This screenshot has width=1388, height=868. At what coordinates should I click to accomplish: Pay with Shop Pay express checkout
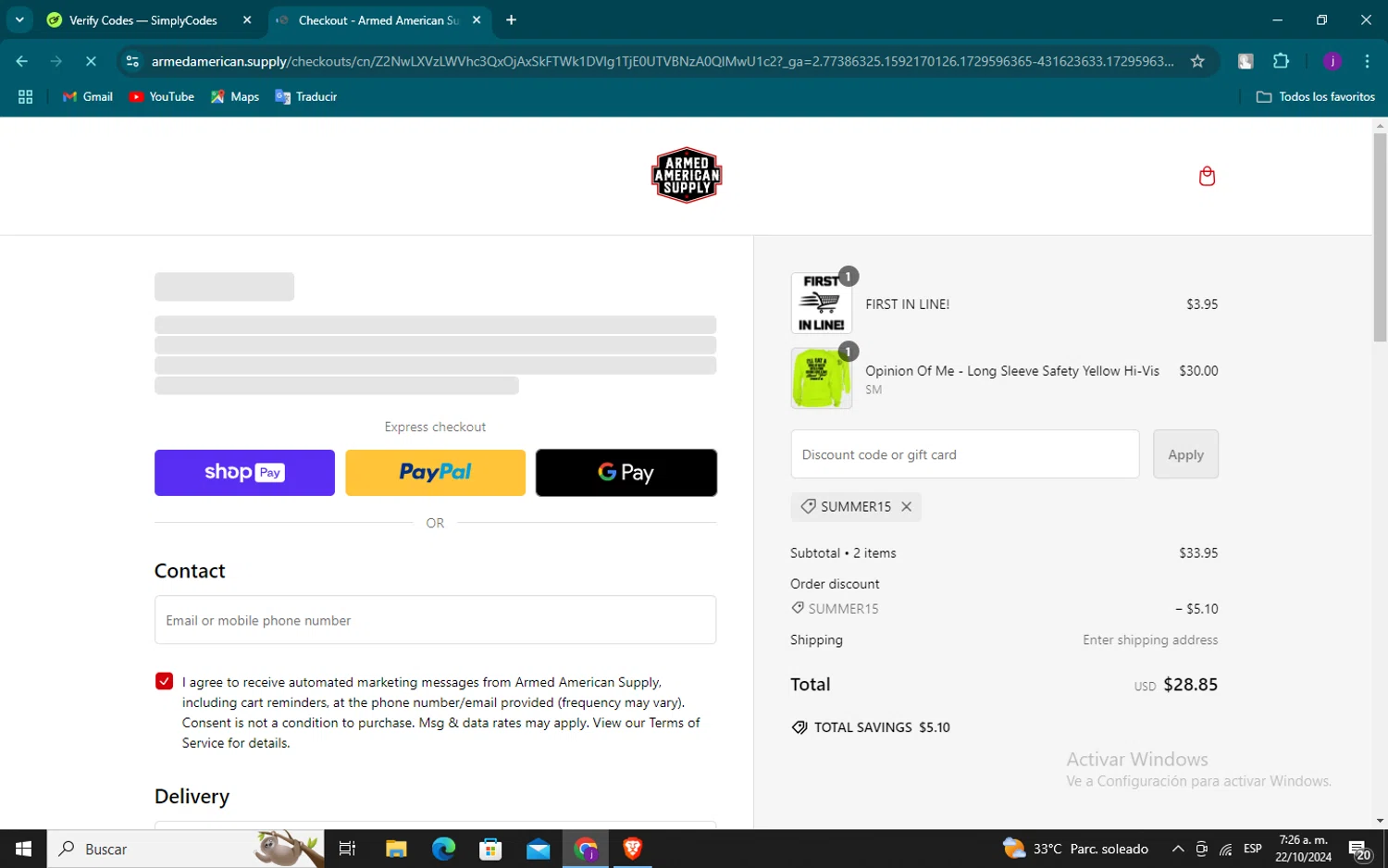(244, 473)
